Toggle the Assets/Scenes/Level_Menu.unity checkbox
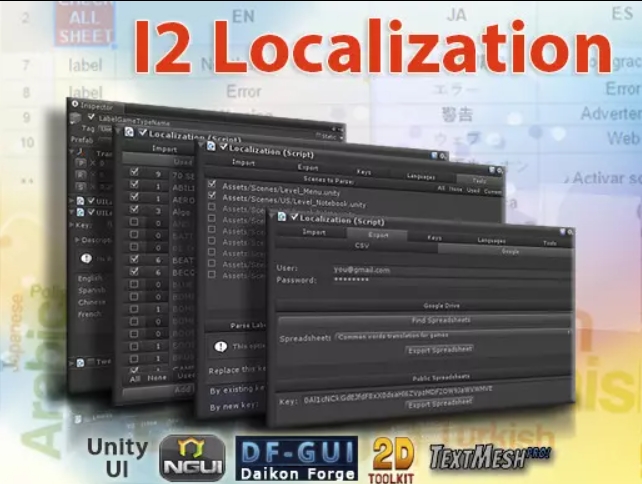Image resolution: width=642 pixels, height=484 pixels. click(x=212, y=184)
